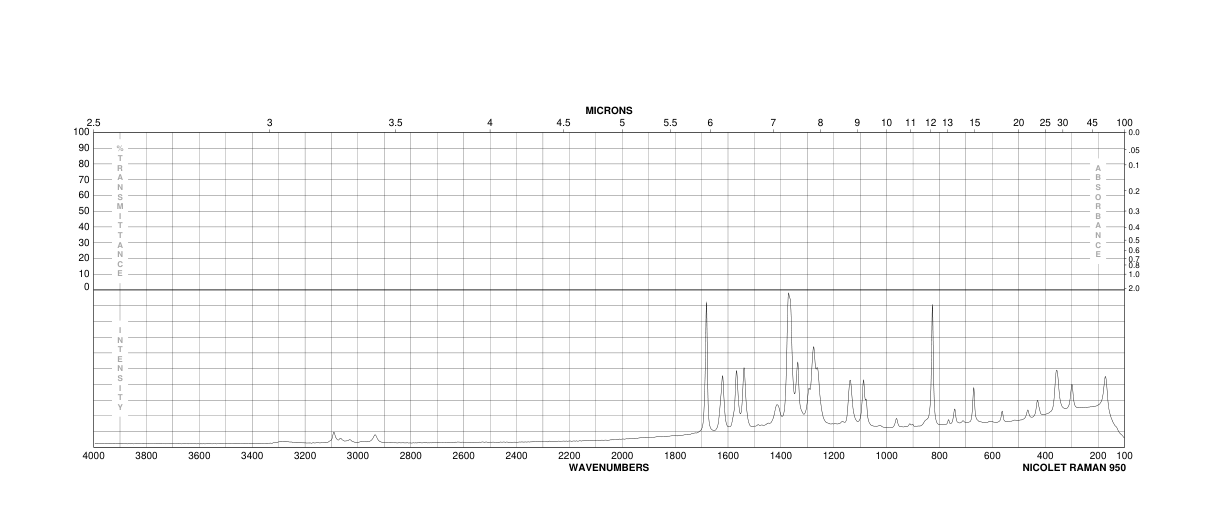Click the 3200 wavenumber tick label

click(305, 457)
